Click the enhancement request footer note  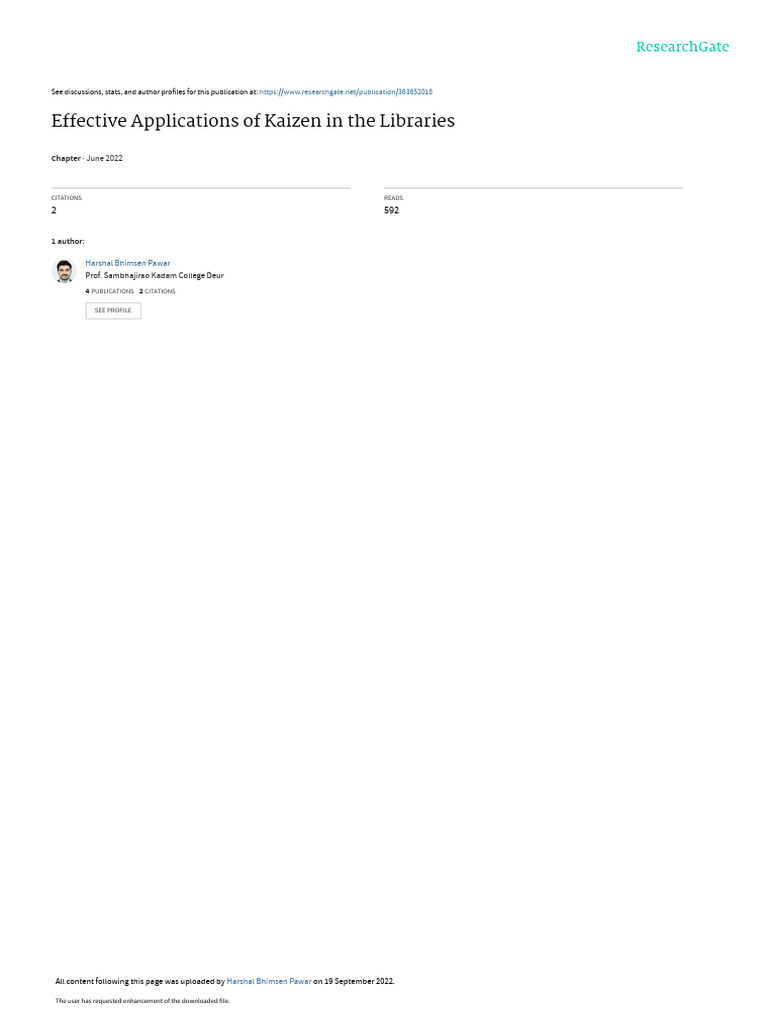(142, 1000)
